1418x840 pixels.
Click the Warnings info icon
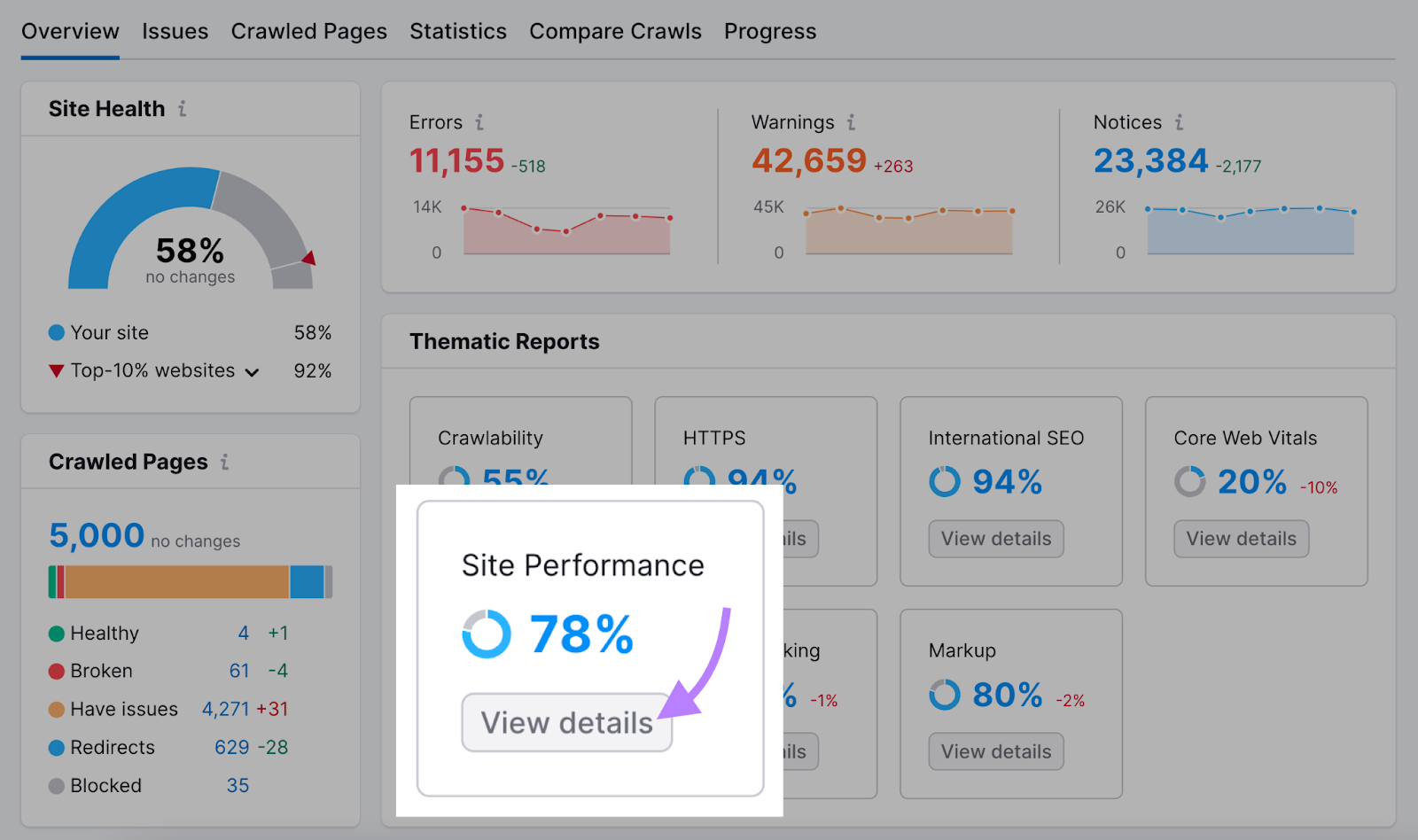tap(851, 122)
